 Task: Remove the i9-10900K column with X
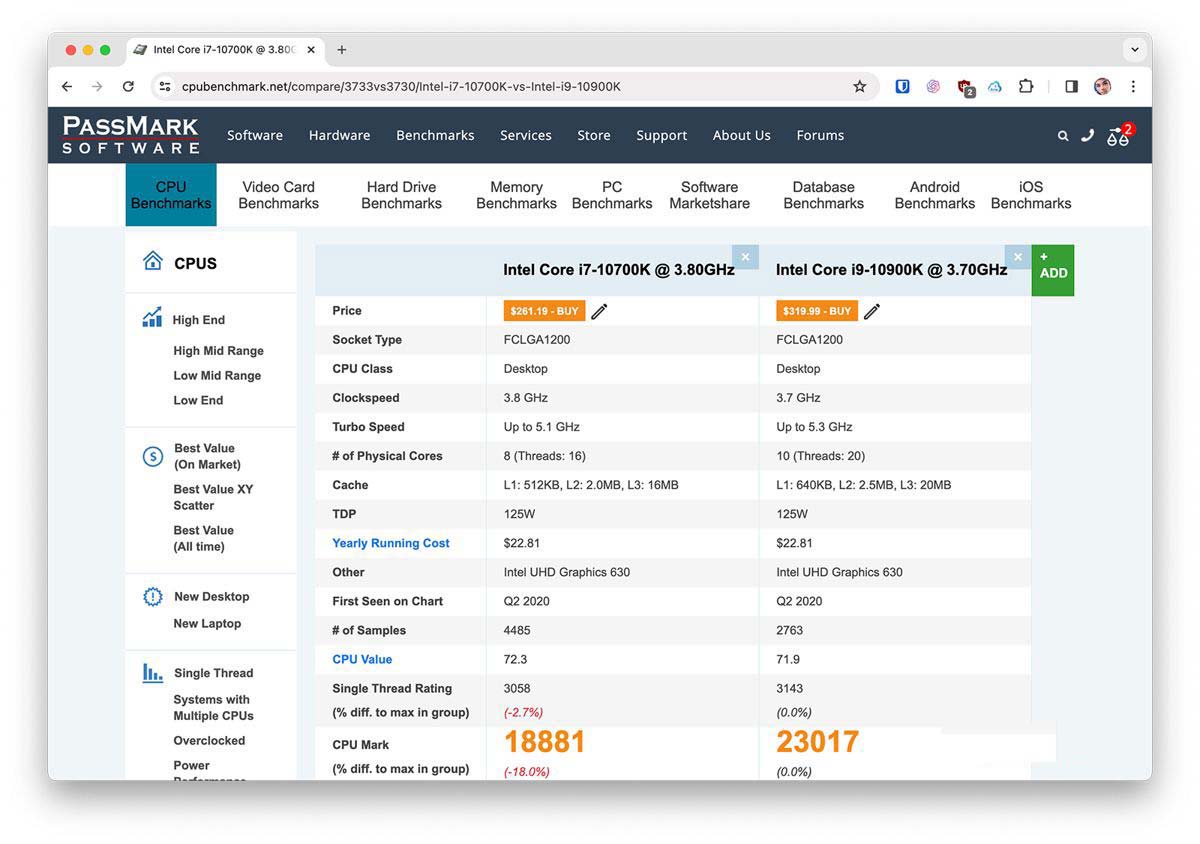(1018, 257)
